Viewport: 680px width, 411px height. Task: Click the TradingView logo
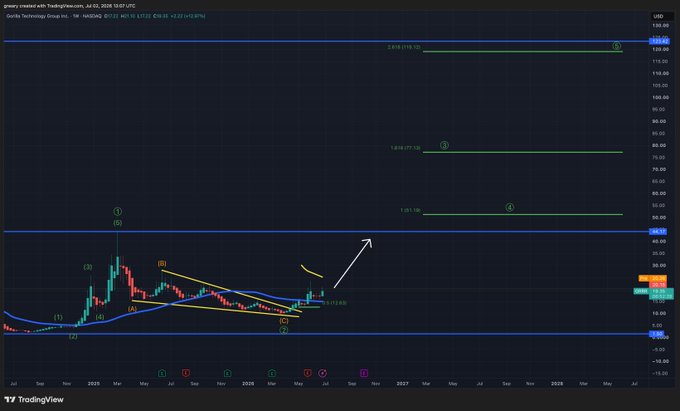34,400
